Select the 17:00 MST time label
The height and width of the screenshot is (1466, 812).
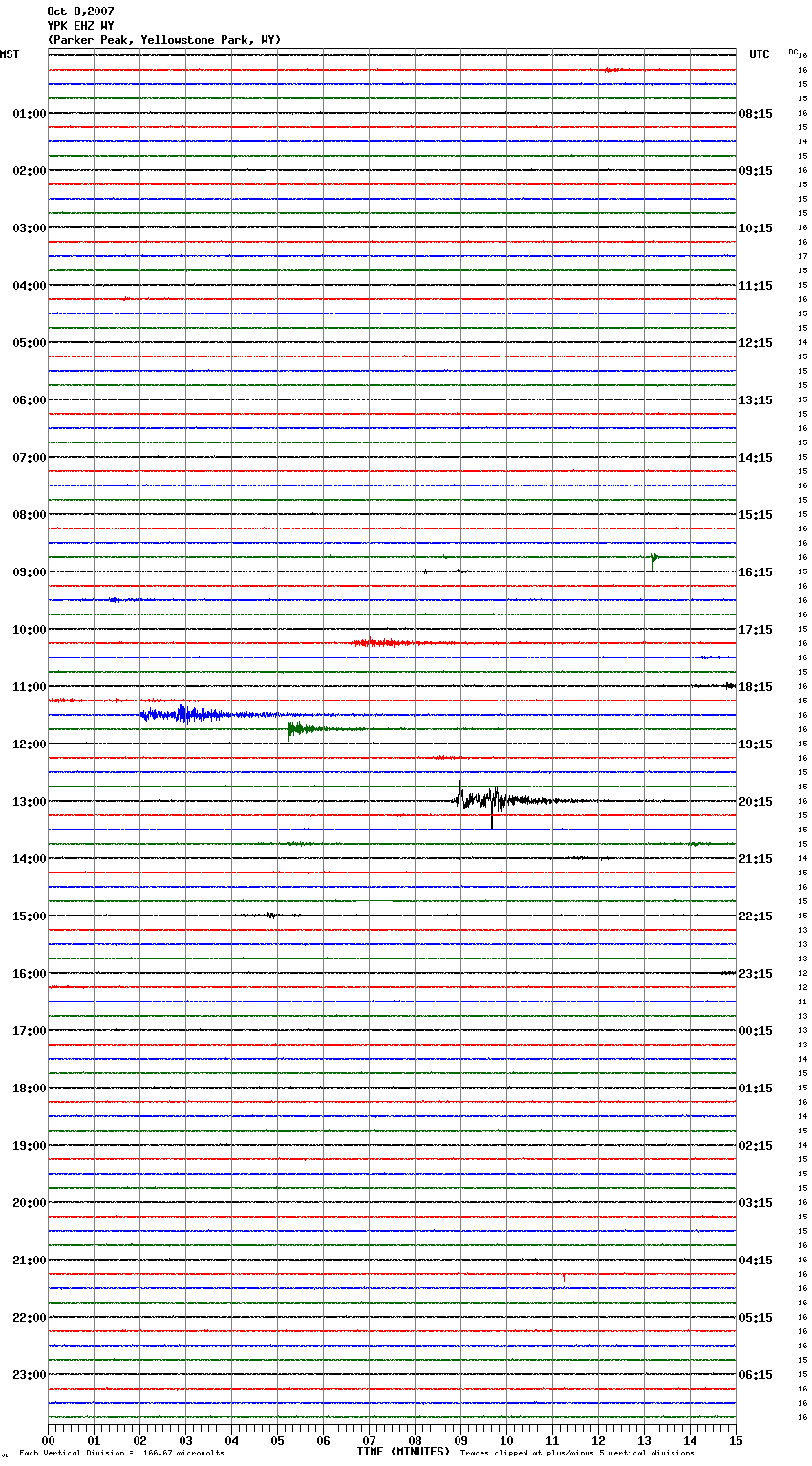pos(30,1031)
